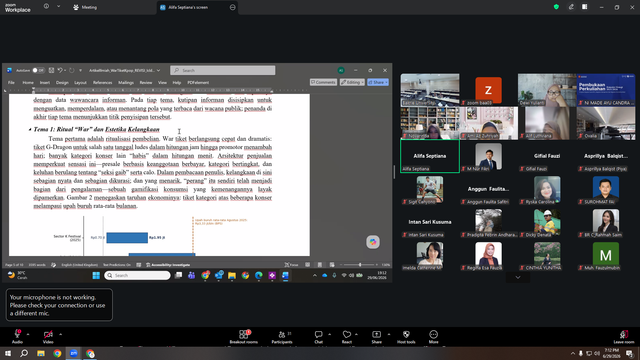Expand Share options arrow

pos(389,334)
